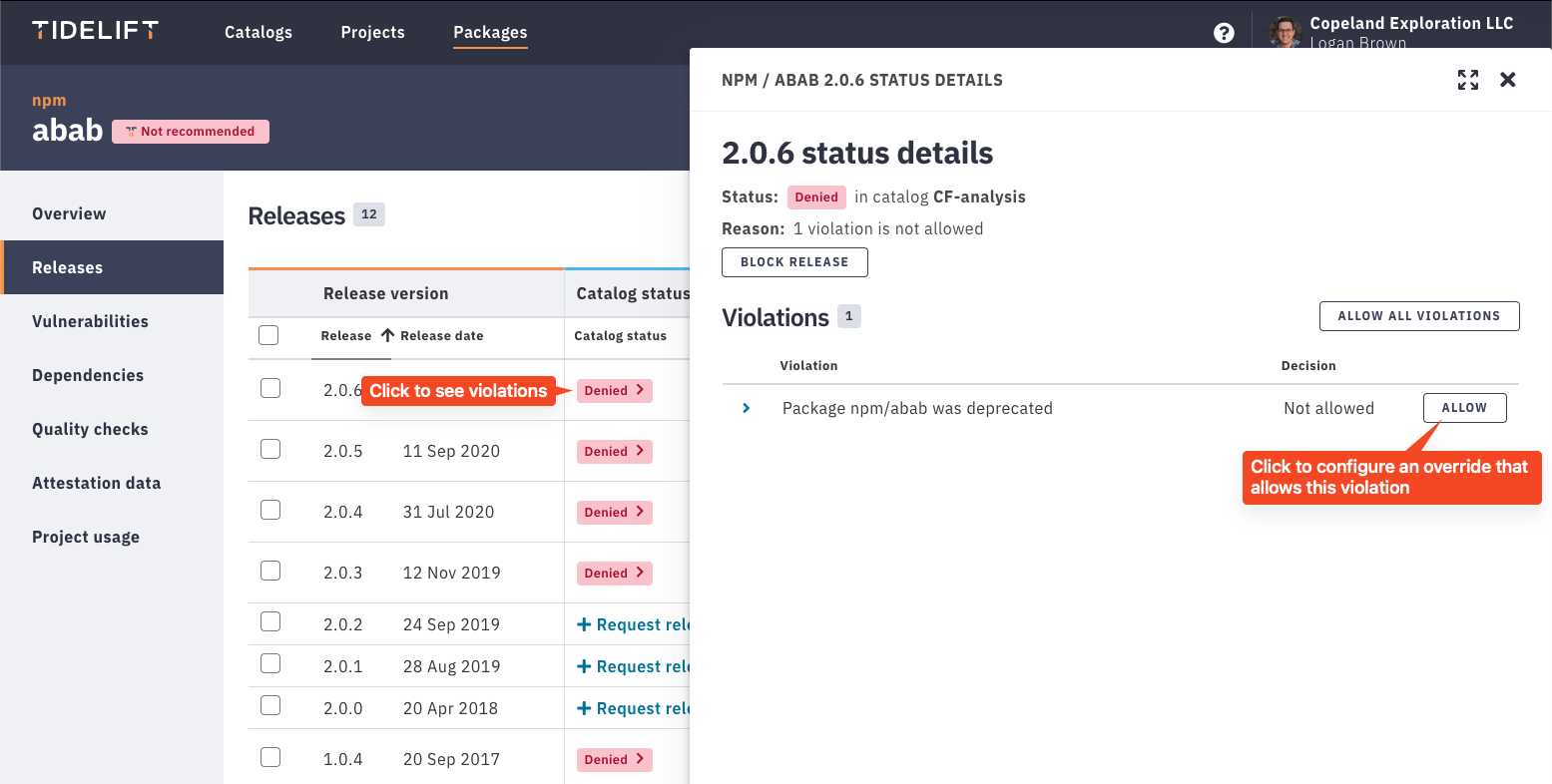Open the Vulnerabilities sidebar section
Screen dimensions: 1552x784
[x=112, y=321]
